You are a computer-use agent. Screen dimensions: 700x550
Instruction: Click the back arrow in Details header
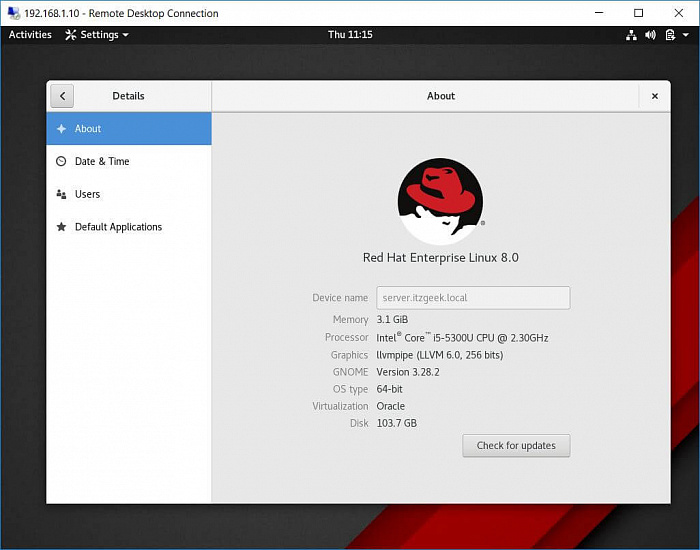tap(62, 96)
